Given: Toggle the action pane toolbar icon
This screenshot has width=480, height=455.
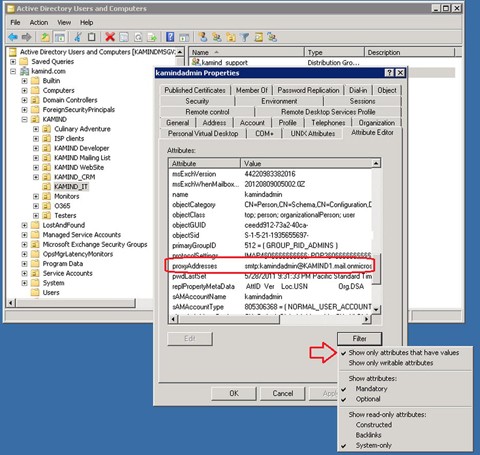Looking at the screenshot, I should pos(184,37).
